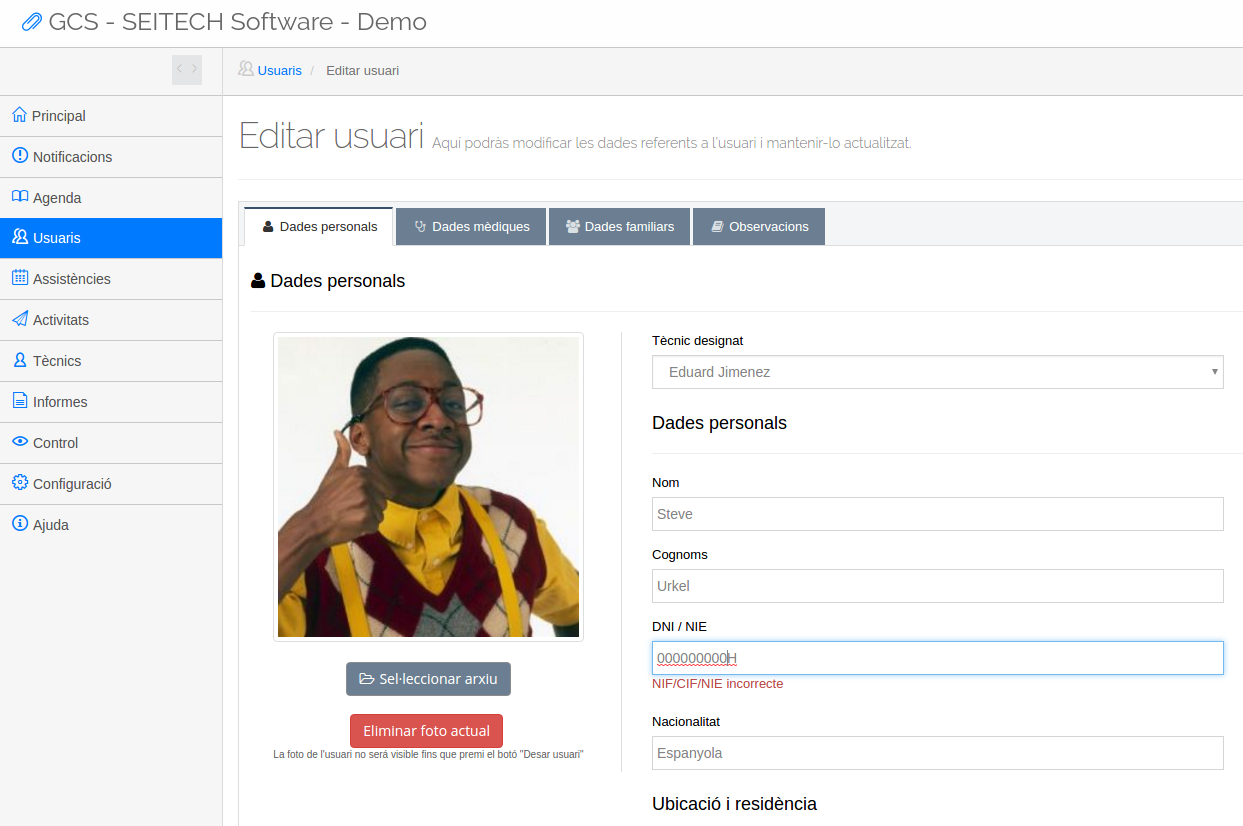Viewport: 1243px width, 826px height.
Task: Click the group icon on Dades familiars tab
Action: click(x=573, y=227)
